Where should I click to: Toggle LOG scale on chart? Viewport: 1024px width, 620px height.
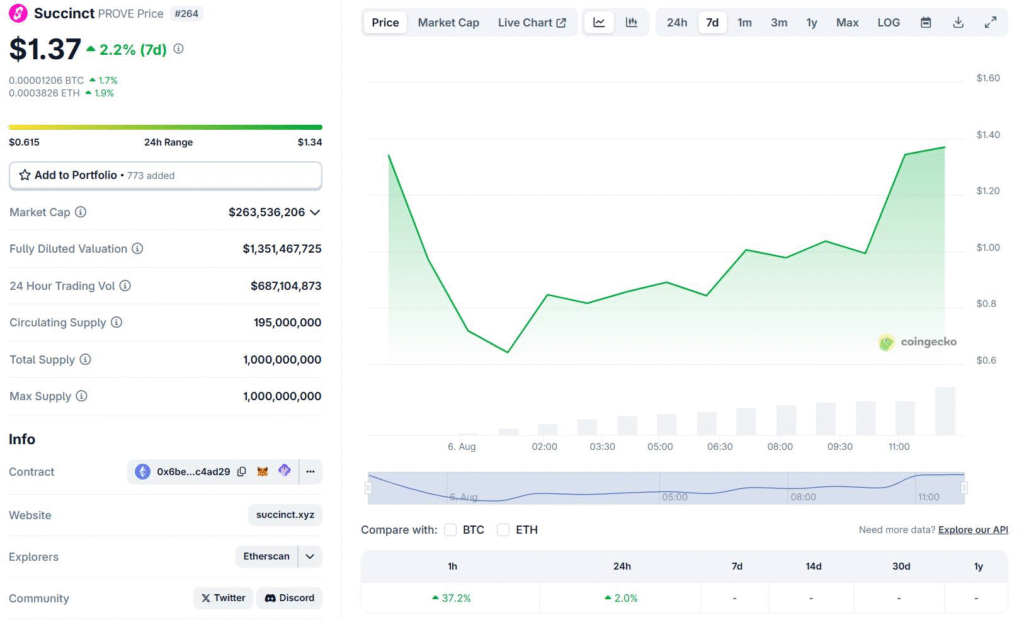[888, 23]
